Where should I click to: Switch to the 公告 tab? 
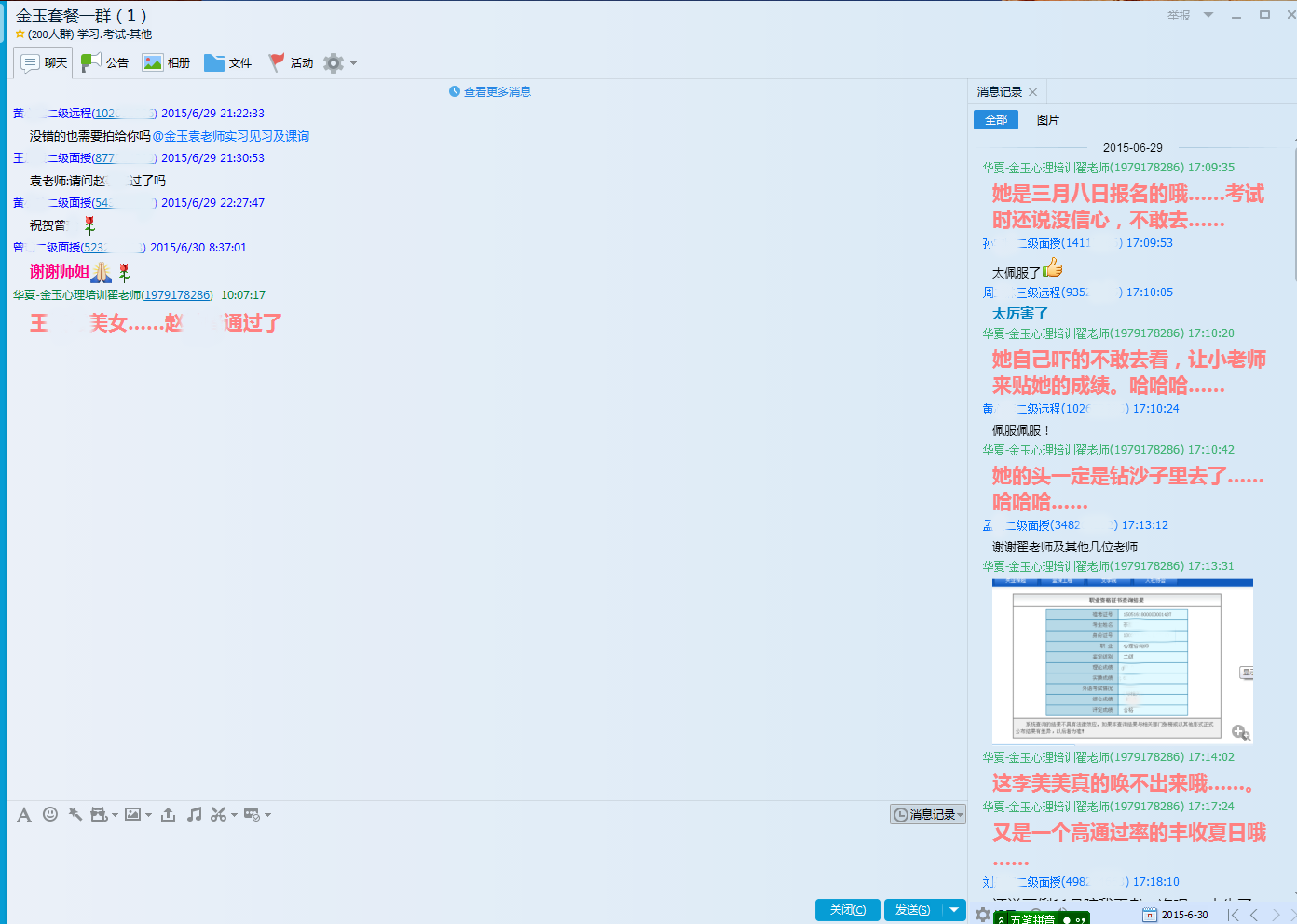pyautogui.click(x=105, y=63)
